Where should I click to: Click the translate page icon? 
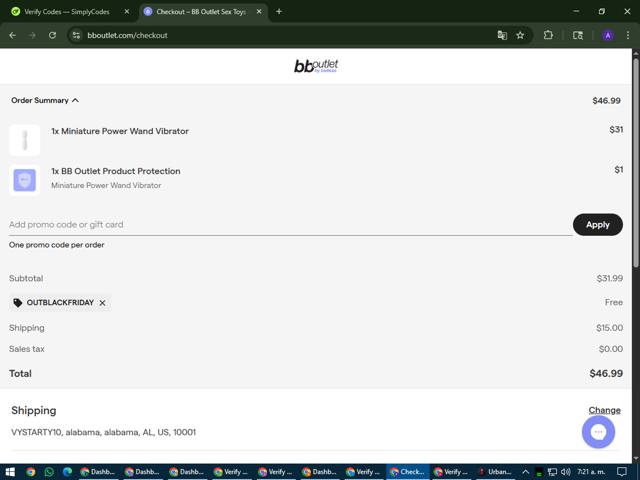tap(502, 36)
